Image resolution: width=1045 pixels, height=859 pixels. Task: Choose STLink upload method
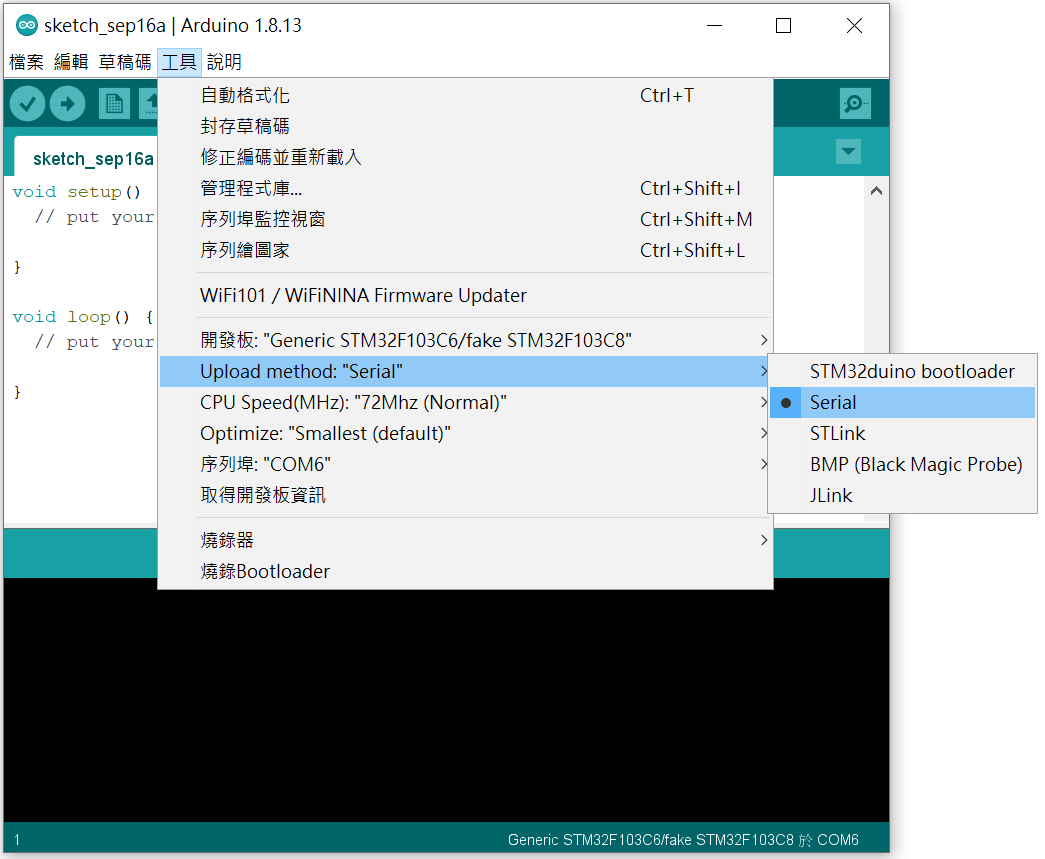(902, 433)
